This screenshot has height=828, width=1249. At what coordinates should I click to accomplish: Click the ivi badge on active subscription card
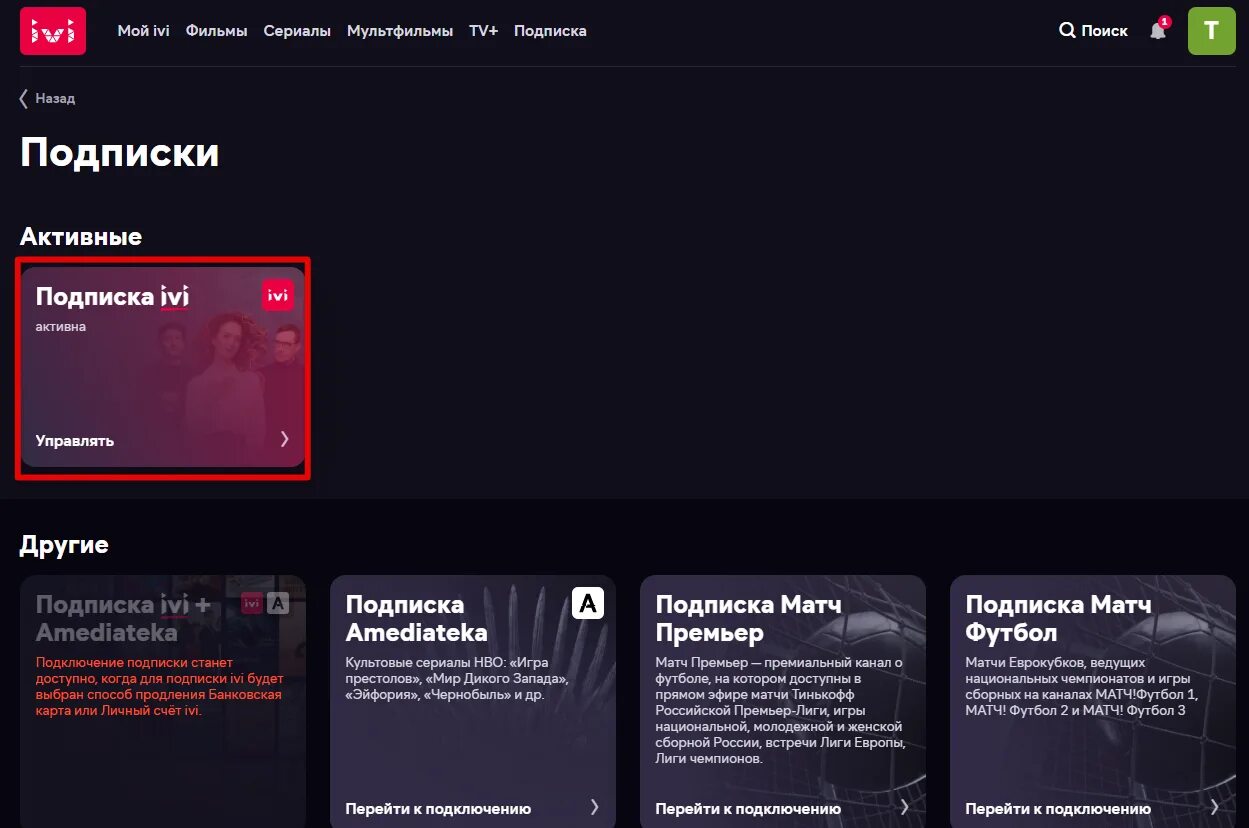(278, 295)
